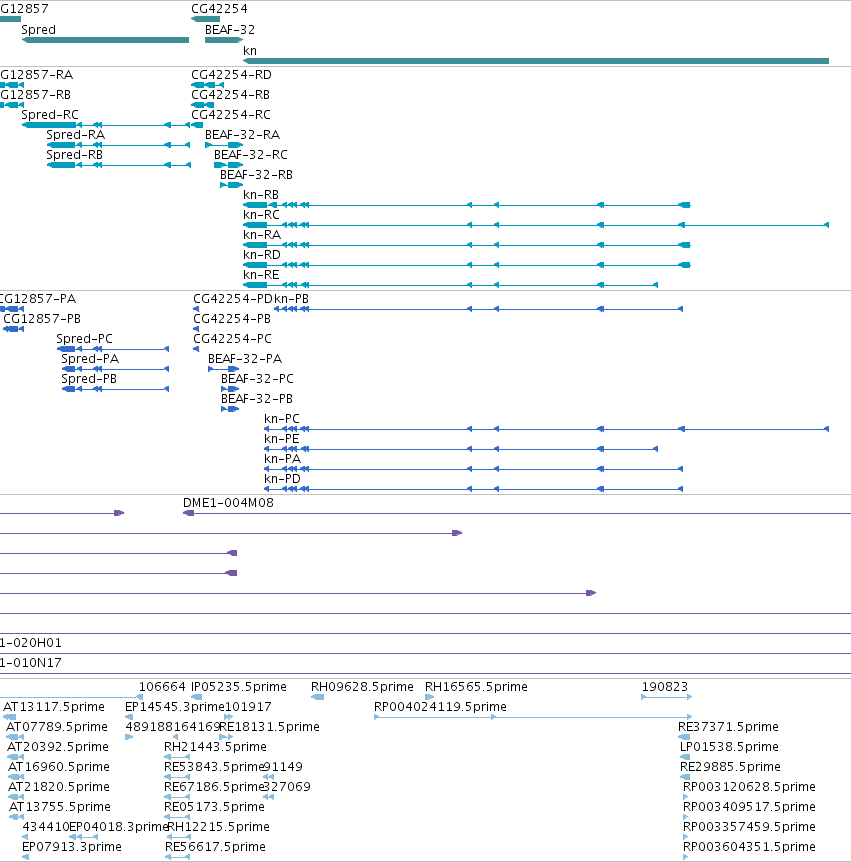Select the 1-020H01 clone label

(31, 643)
